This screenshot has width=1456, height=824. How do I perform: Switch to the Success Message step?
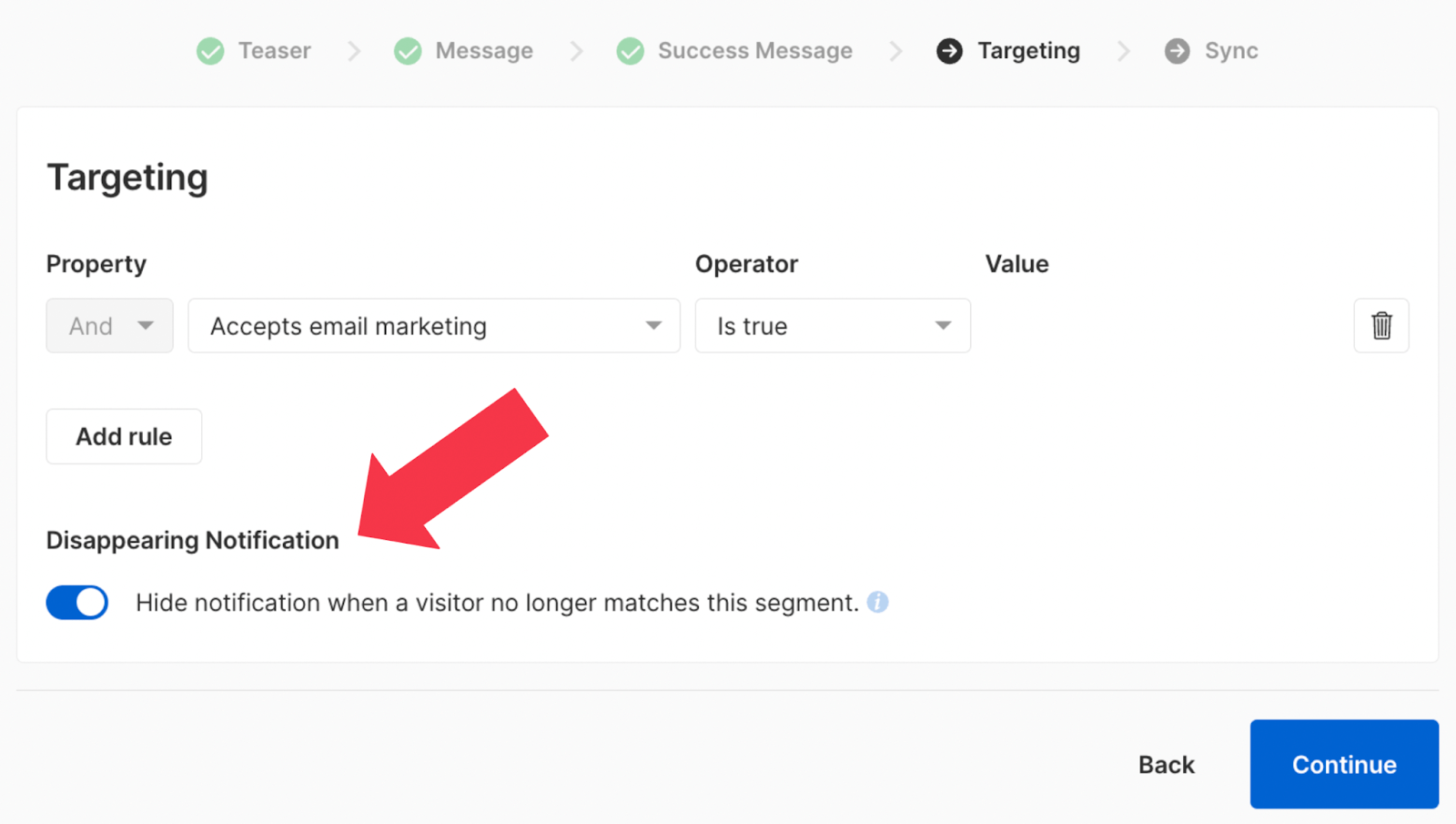754,51
